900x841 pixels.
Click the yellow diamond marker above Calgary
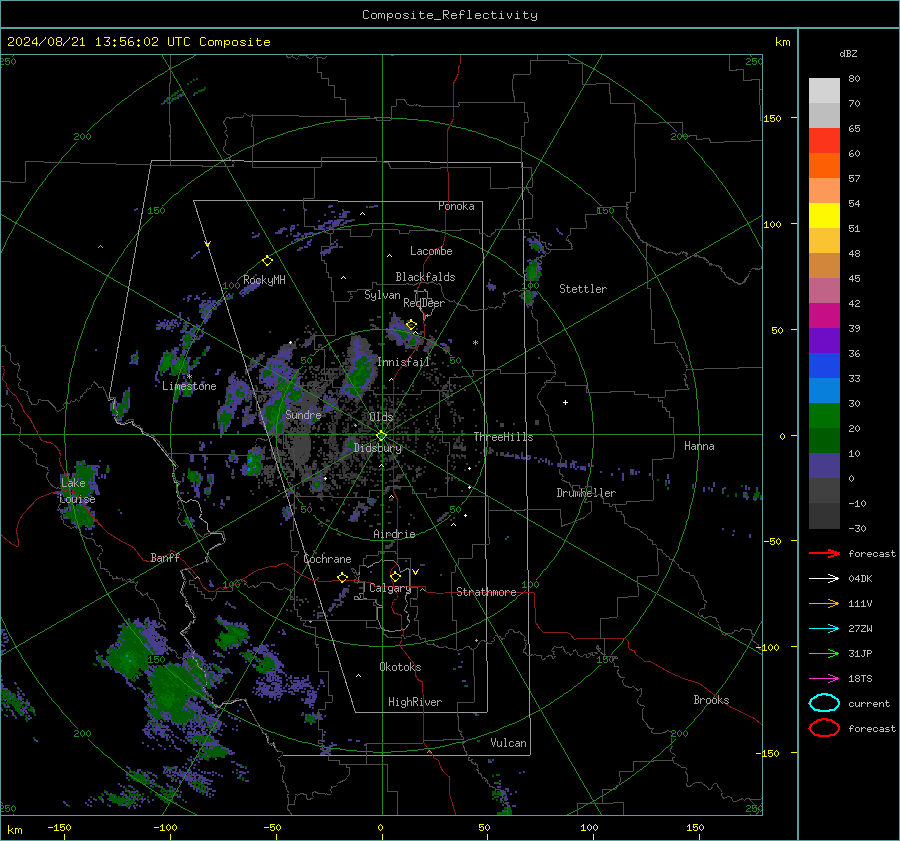(x=395, y=576)
